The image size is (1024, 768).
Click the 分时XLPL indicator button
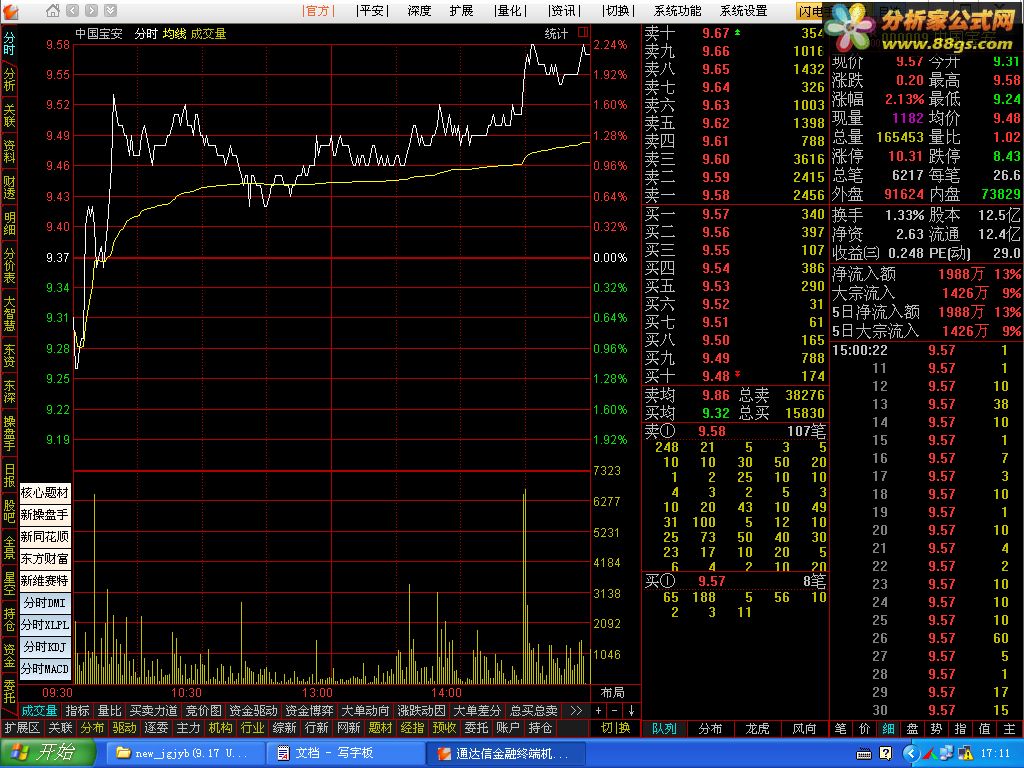(x=44, y=625)
